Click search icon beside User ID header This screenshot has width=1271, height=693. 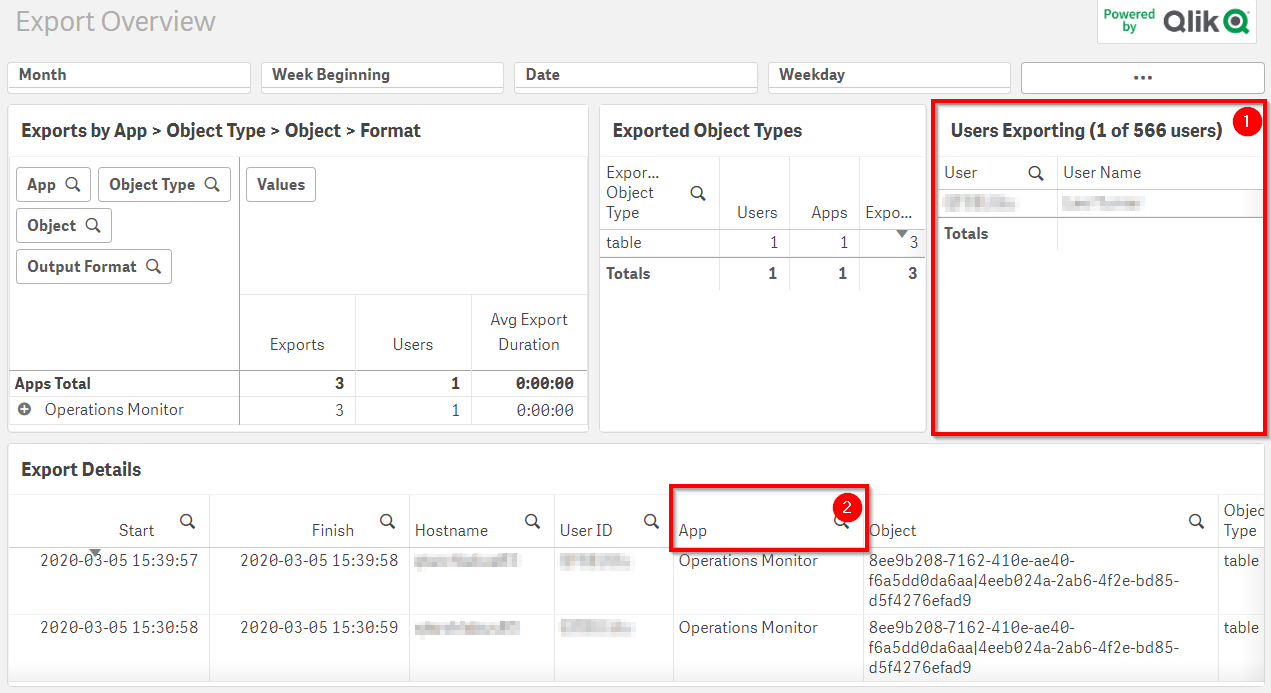651,521
